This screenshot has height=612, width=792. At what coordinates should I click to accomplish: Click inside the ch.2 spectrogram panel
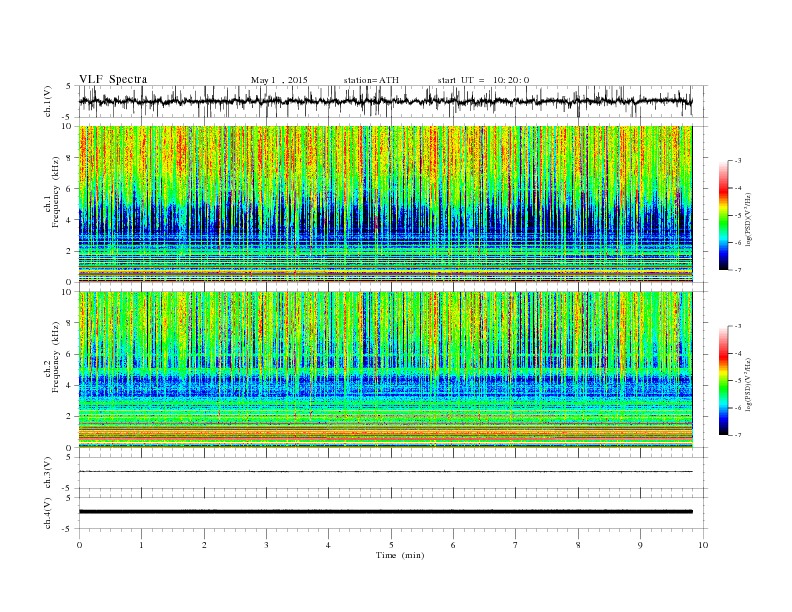coord(385,370)
